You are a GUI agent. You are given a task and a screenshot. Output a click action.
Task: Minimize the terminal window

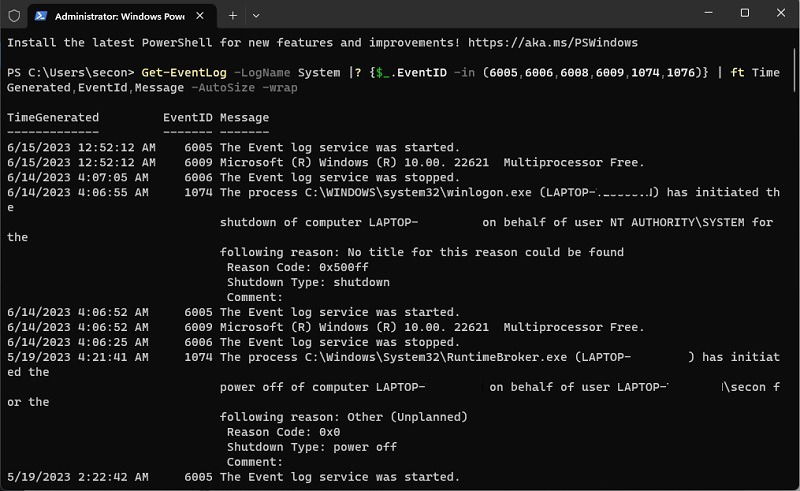pos(708,13)
